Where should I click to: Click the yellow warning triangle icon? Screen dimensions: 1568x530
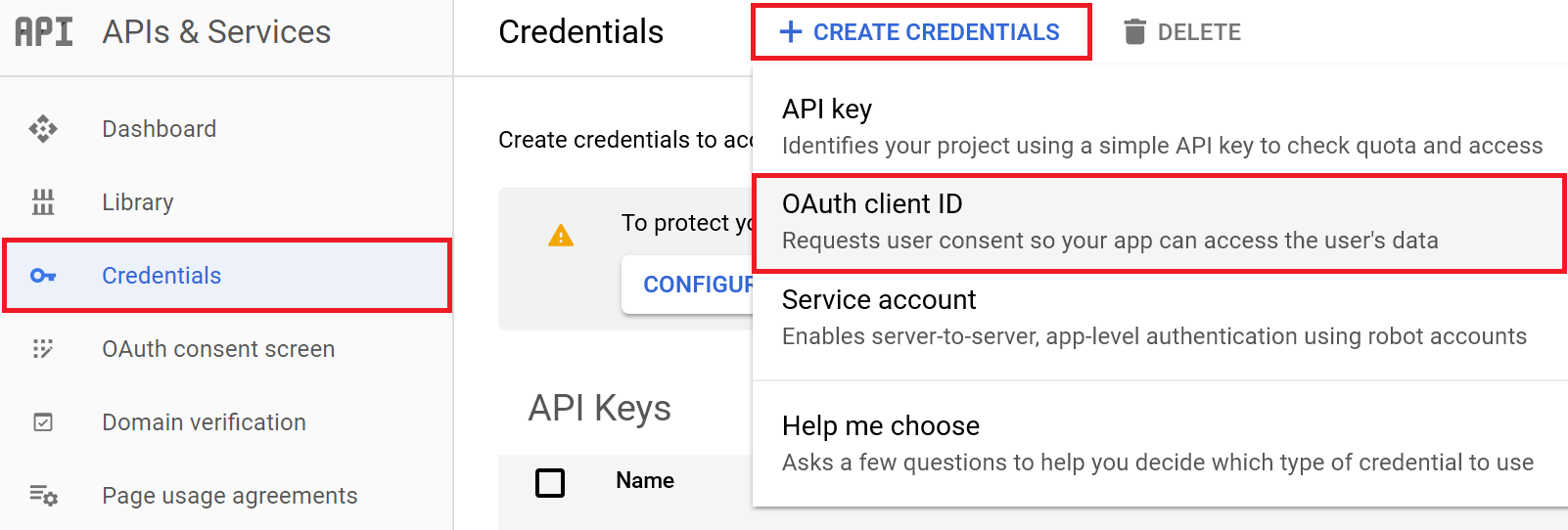[x=561, y=236]
